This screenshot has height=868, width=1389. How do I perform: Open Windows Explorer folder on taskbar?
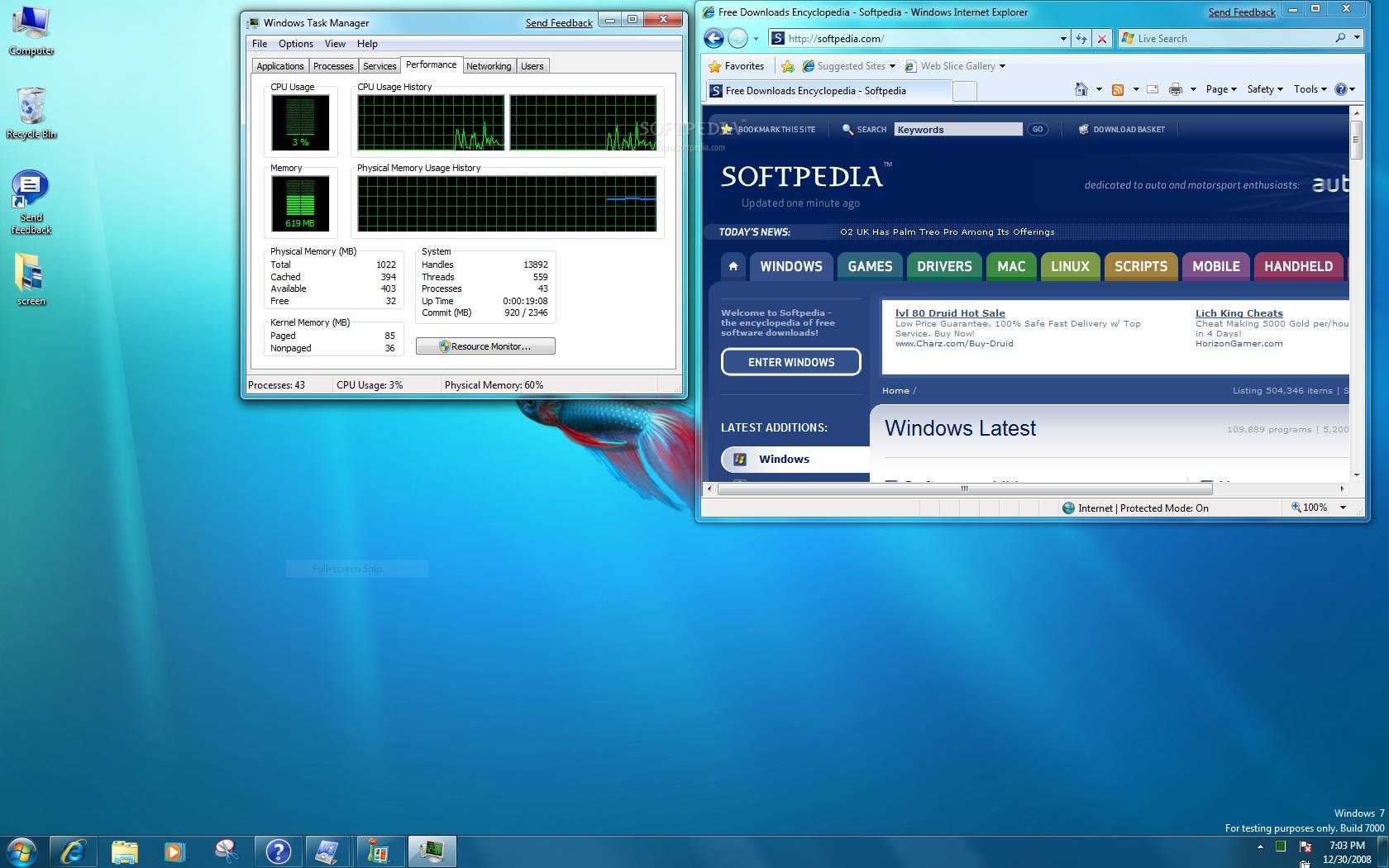pyautogui.click(x=124, y=851)
